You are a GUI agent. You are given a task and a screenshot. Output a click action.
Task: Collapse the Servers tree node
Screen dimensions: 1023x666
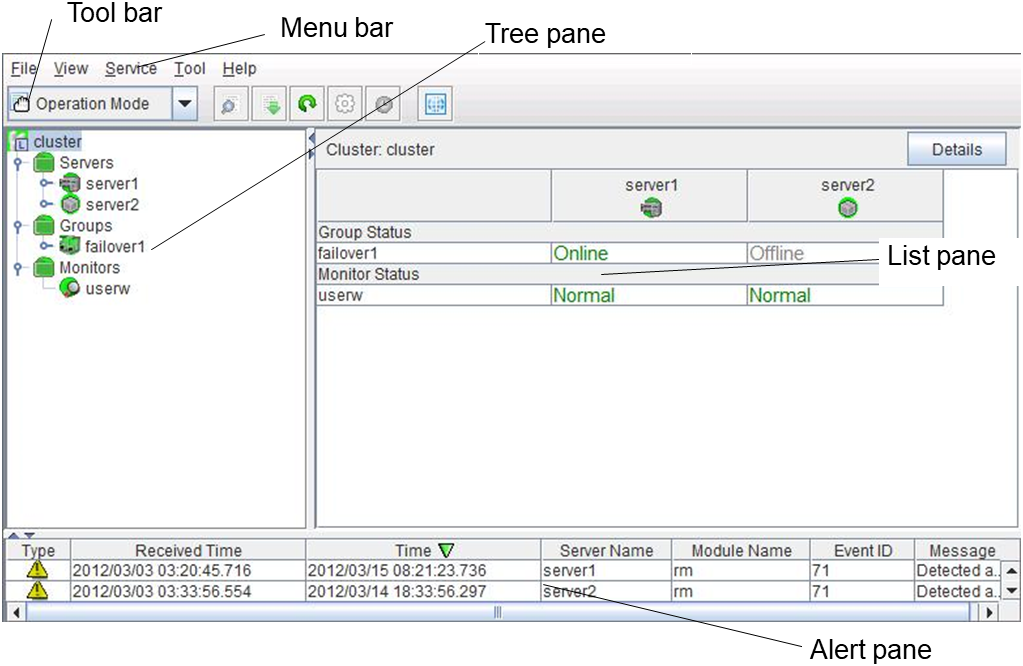pyautogui.click(x=17, y=163)
